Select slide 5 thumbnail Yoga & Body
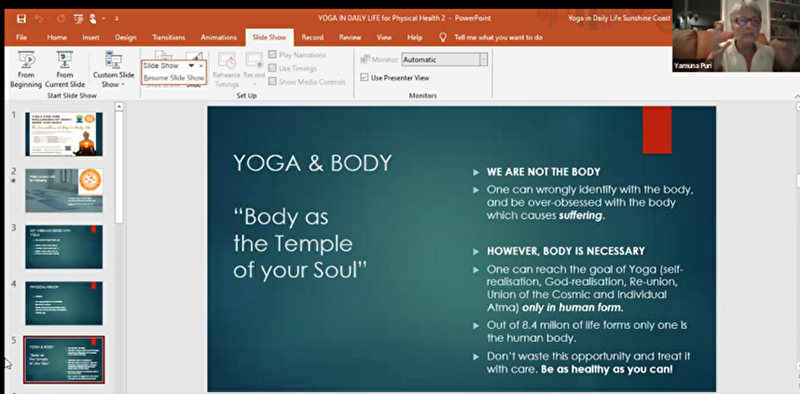Viewport: 800px width, 394px height. pos(64,360)
